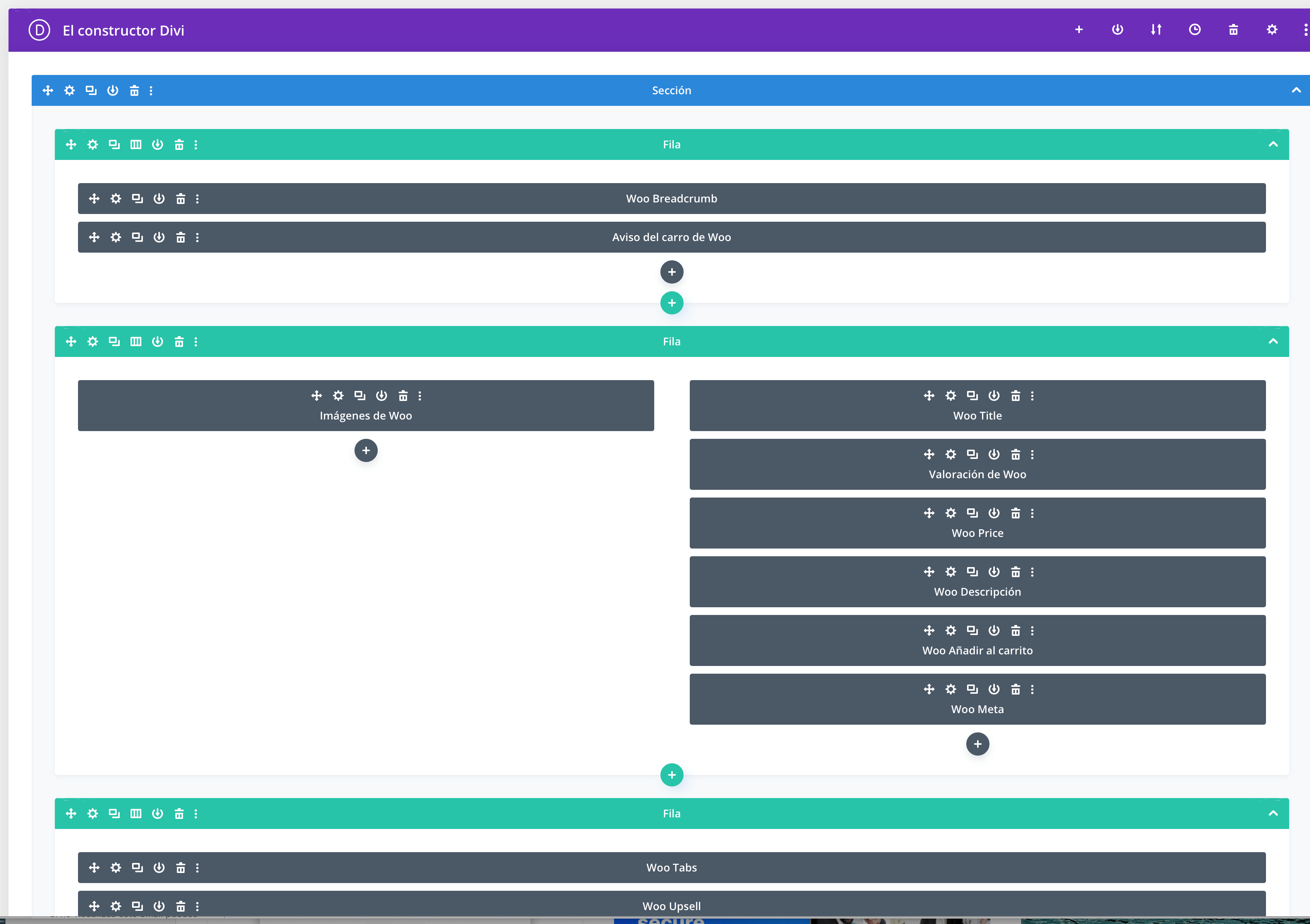Duplicate Woo Breadcrumb module
Screen dimensions: 1310x924
137,199
